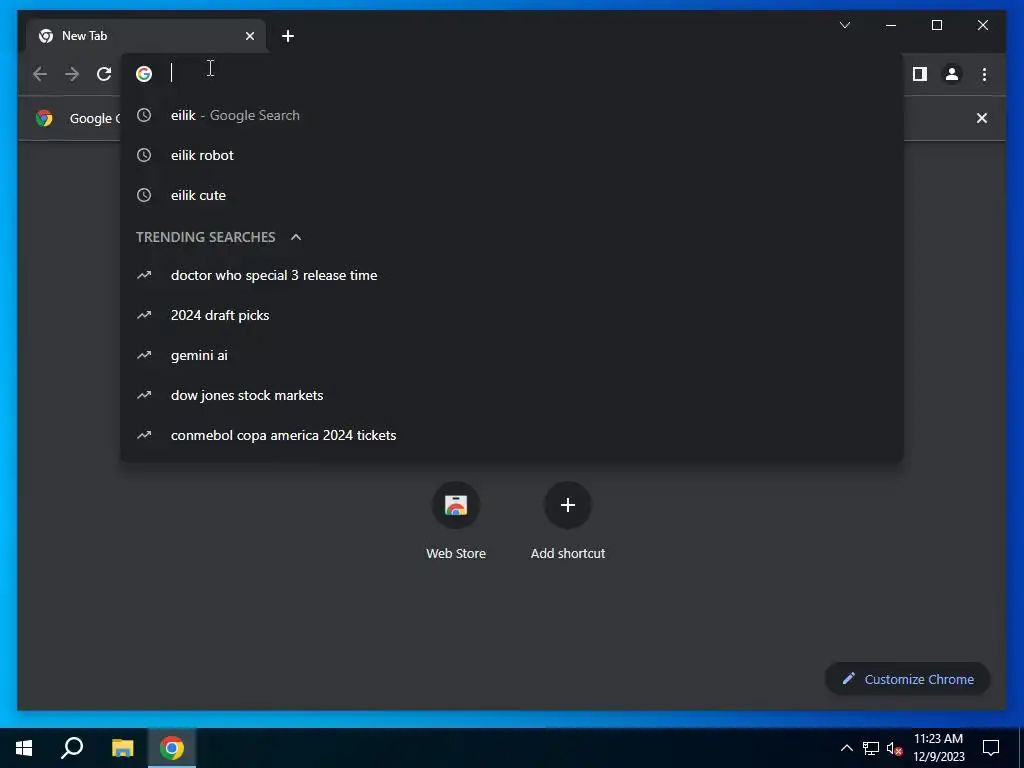Screen dimensions: 1024x768
Task: Open Chrome's three-dot menu
Action: [x=984, y=74]
